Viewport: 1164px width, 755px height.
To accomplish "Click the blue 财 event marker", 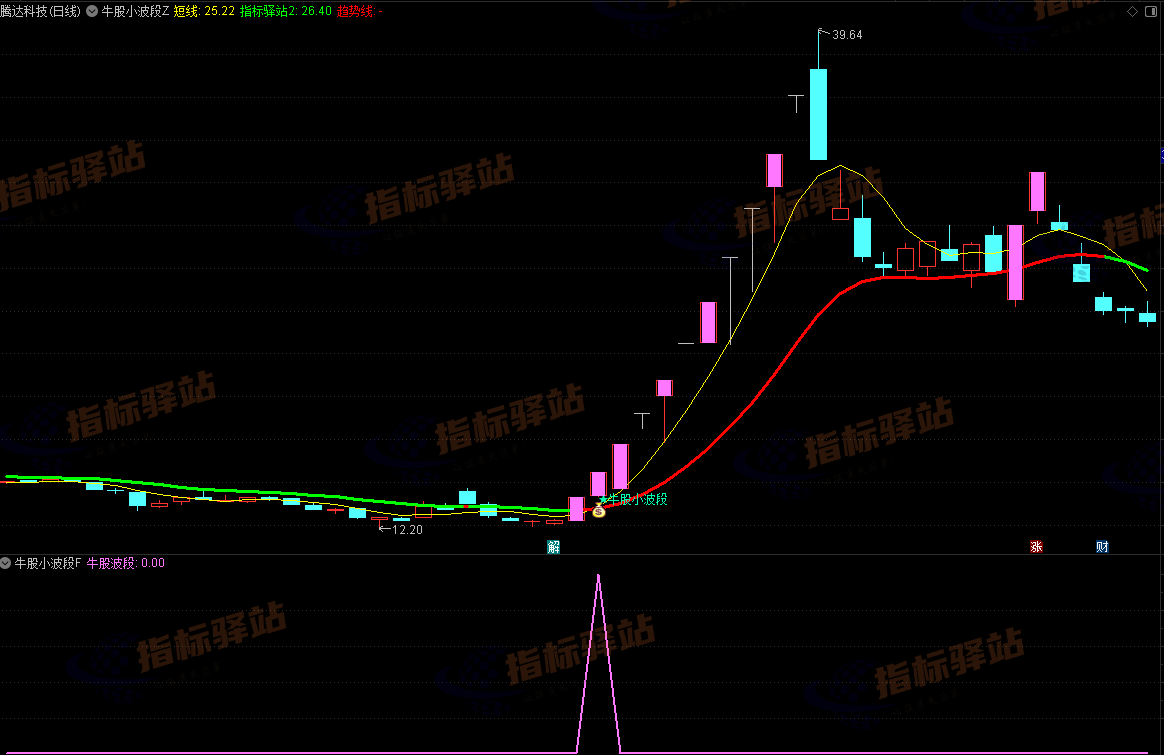I will pos(1102,547).
